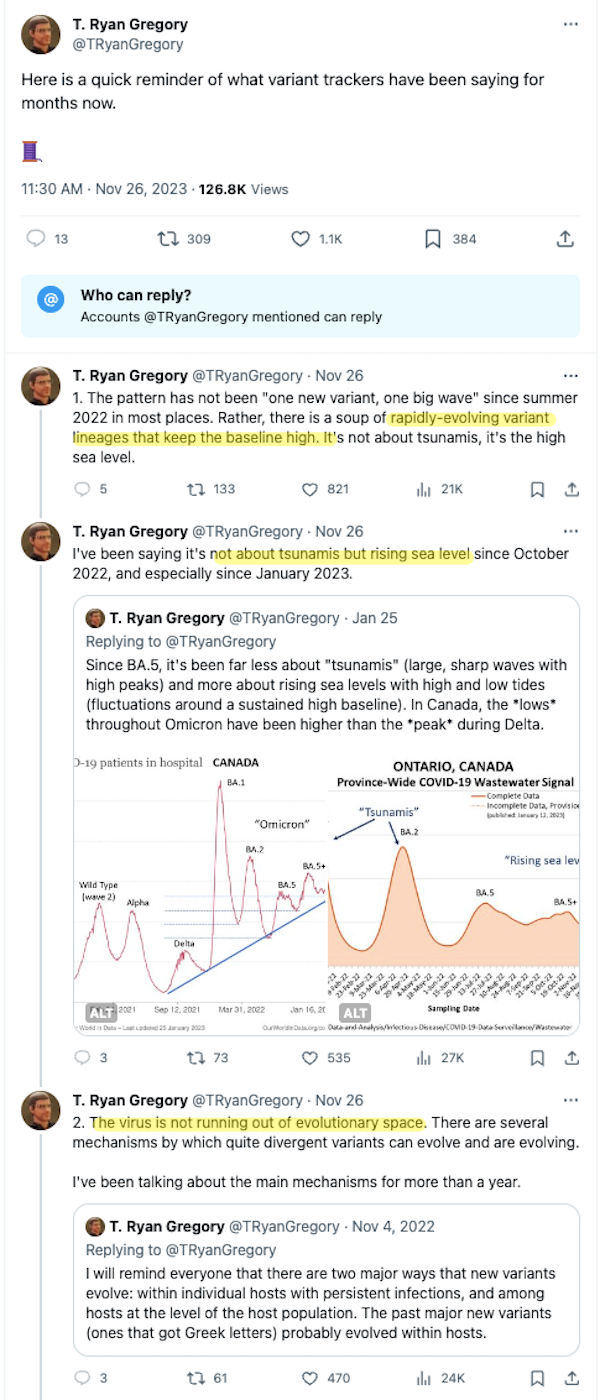This screenshot has width=600, height=1400.
Task: Repost the reply with 133 reposts
Action: (x=195, y=489)
